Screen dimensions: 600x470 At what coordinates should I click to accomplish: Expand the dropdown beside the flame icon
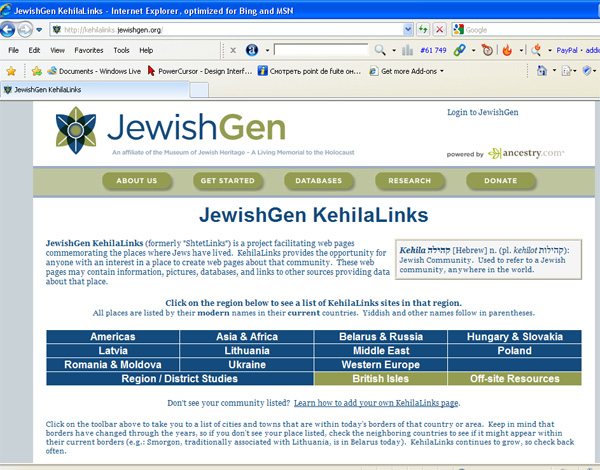[x=521, y=51]
